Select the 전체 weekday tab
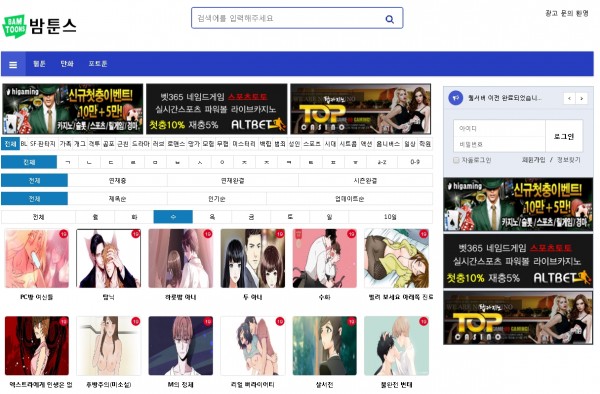Image resolution: width=600 pixels, height=394 pixels. click(38, 217)
